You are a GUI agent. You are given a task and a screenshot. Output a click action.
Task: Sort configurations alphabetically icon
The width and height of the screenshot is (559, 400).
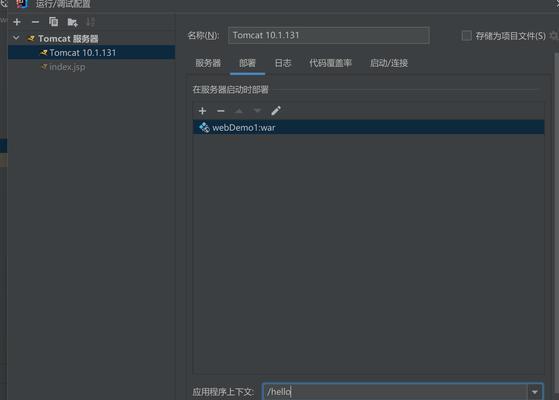pyautogui.click(x=91, y=22)
